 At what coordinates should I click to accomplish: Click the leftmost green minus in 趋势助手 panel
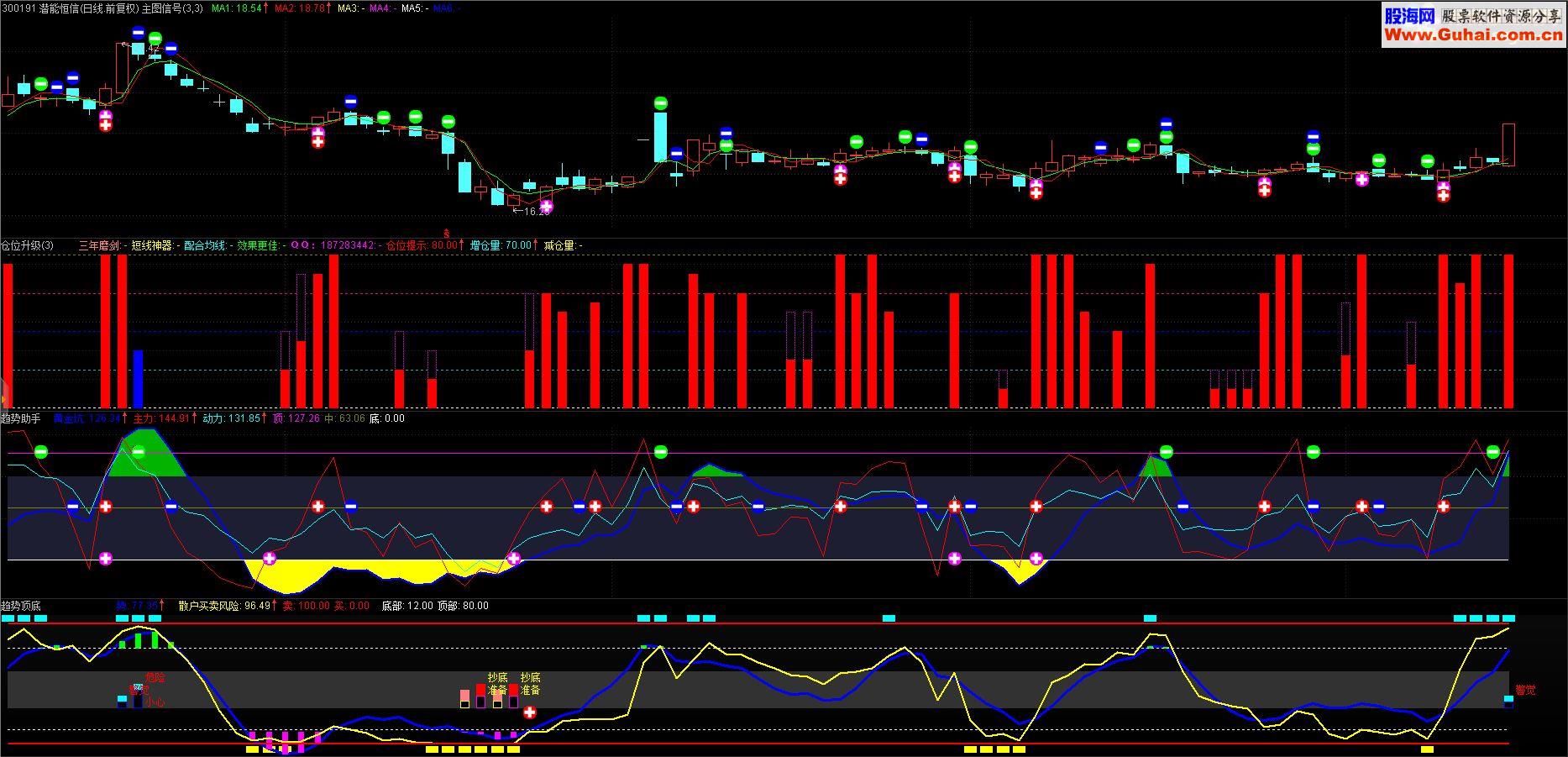click(40, 452)
